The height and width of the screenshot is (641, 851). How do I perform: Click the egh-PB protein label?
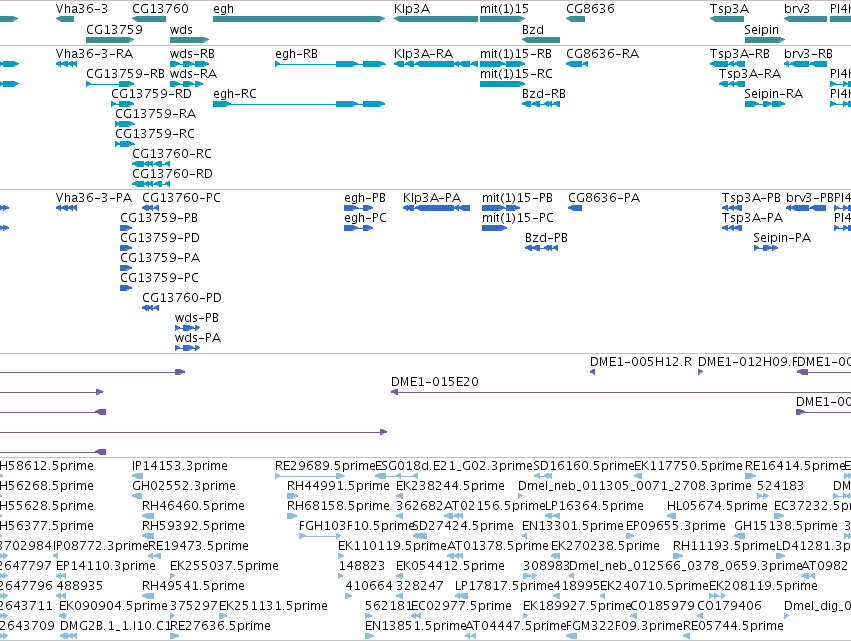(x=365, y=198)
